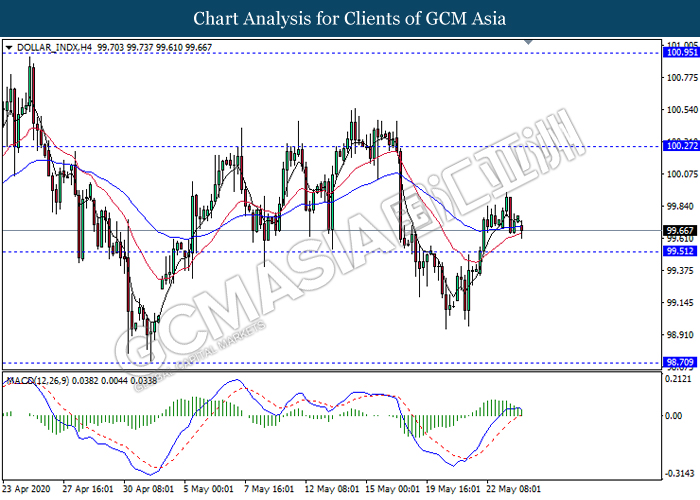
Task: Select the 98.709 support level label
Action: point(680,362)
